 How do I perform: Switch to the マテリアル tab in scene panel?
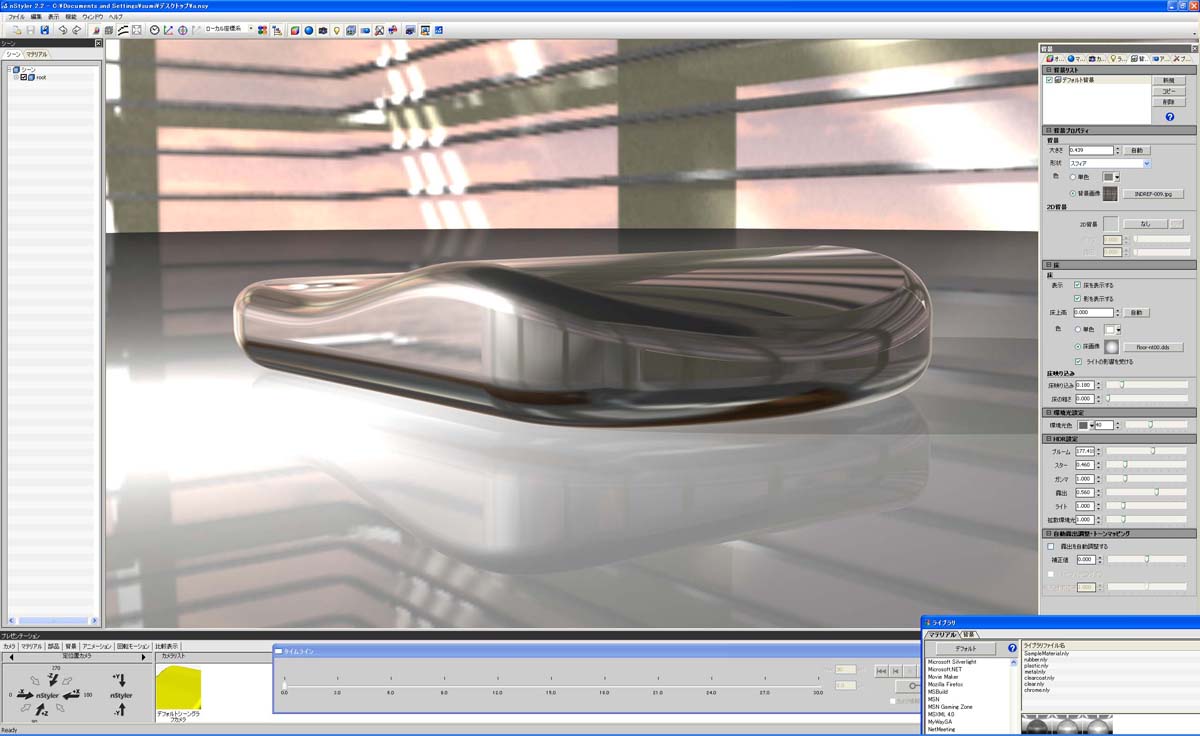37,54
